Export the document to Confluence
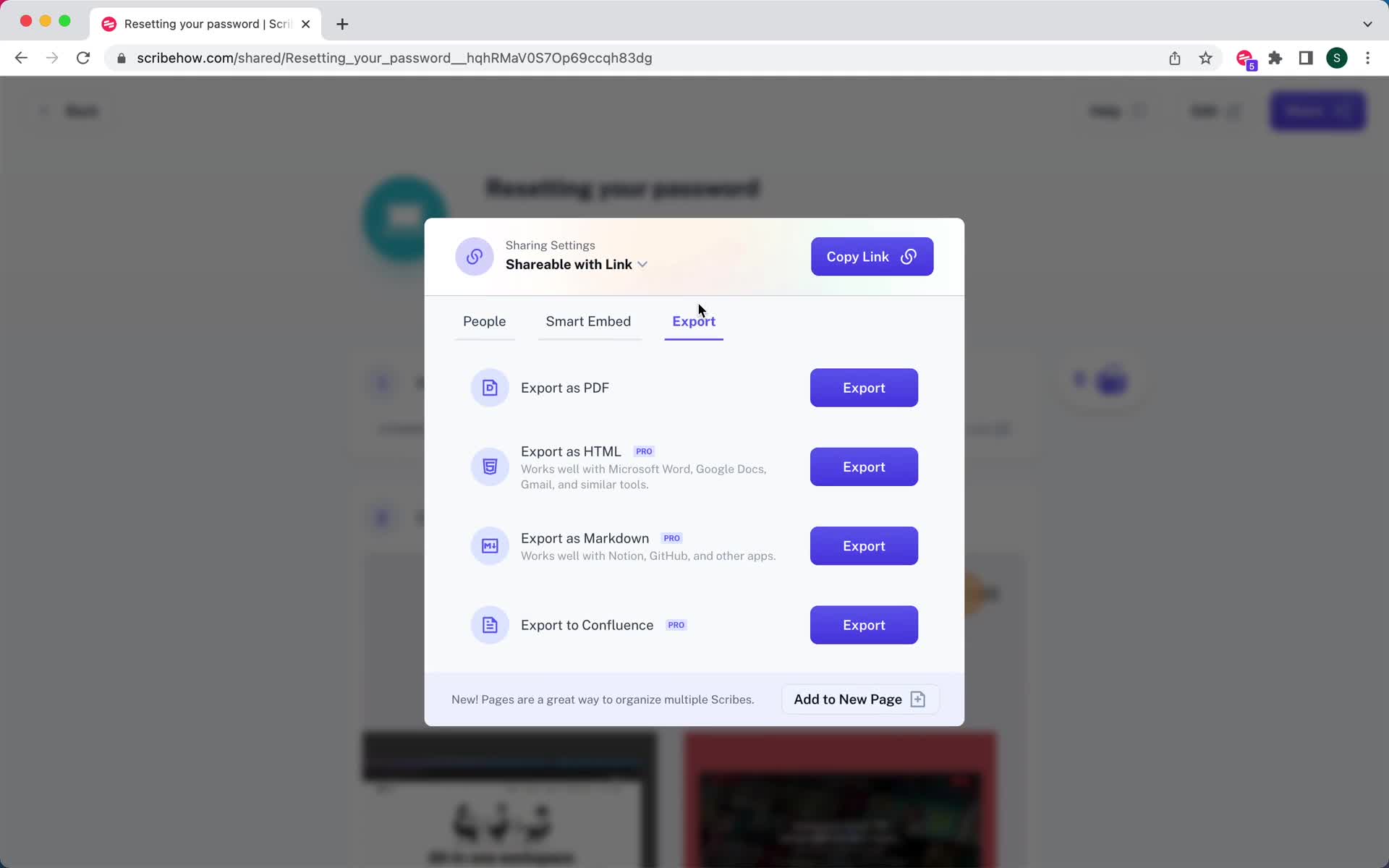 click(x=864, y=625)
